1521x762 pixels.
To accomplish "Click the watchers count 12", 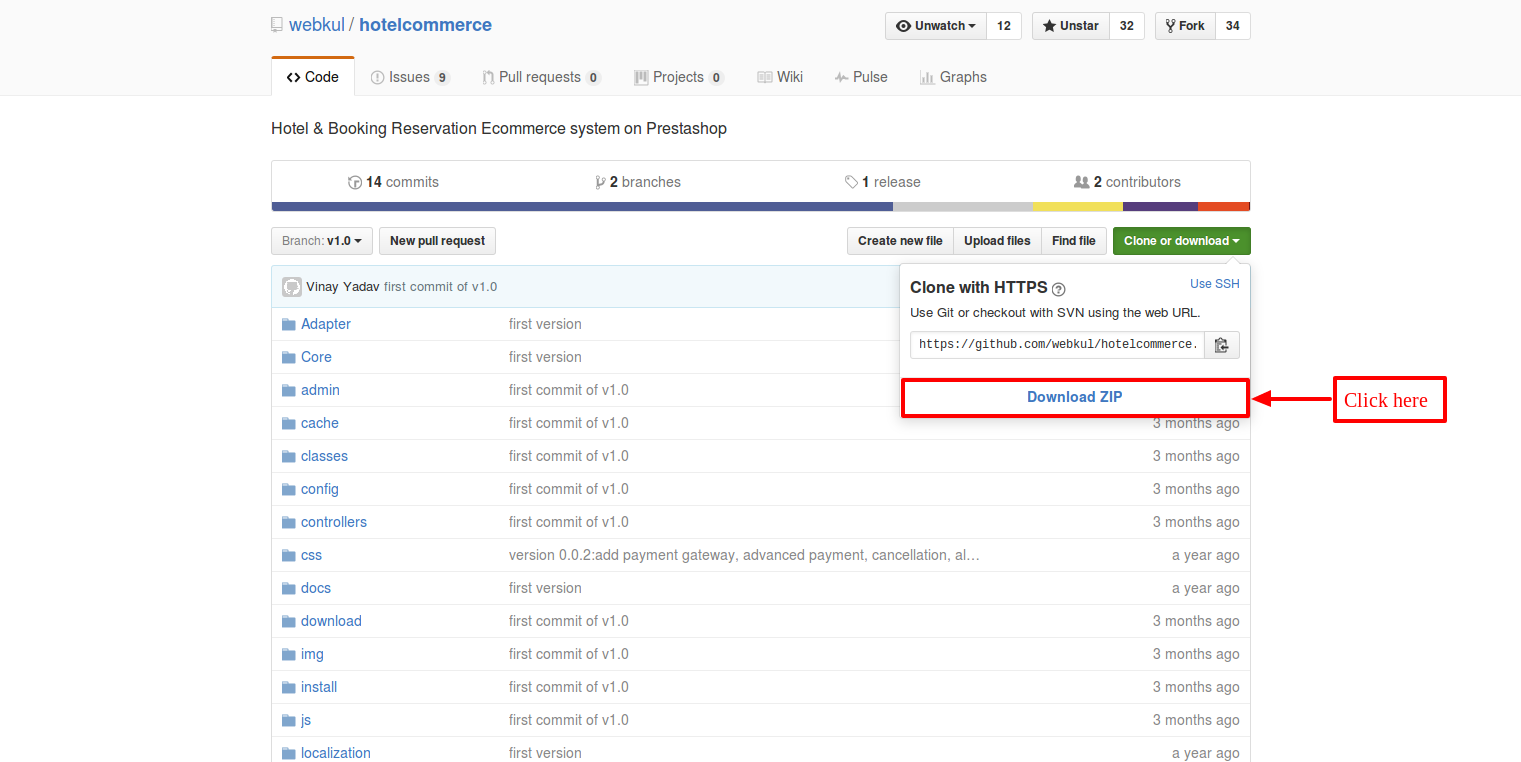I will pyautogui.click(x=1004, y=26).
